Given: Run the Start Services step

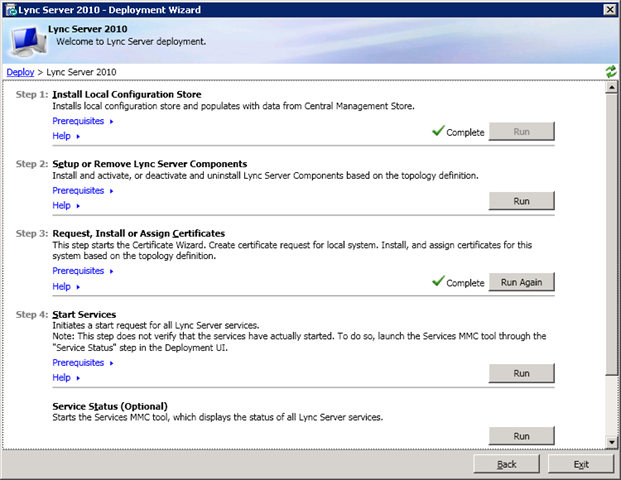Looking at the screenshot, I should click(521, 373).
